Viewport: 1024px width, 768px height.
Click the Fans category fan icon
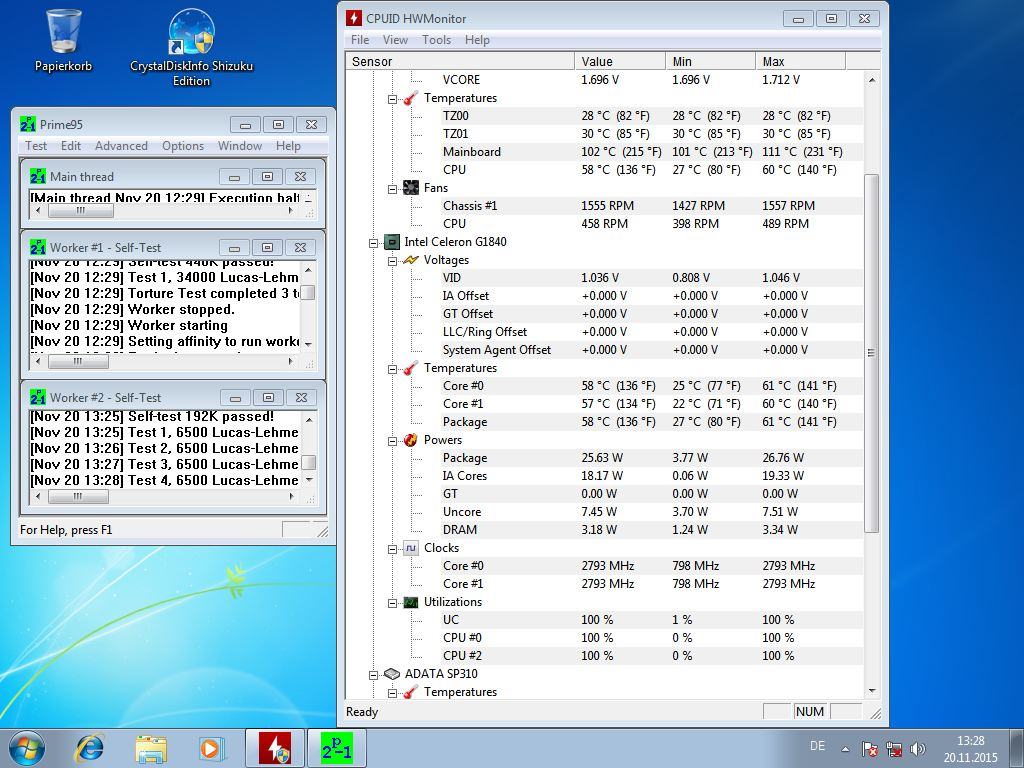coord(411,188)
